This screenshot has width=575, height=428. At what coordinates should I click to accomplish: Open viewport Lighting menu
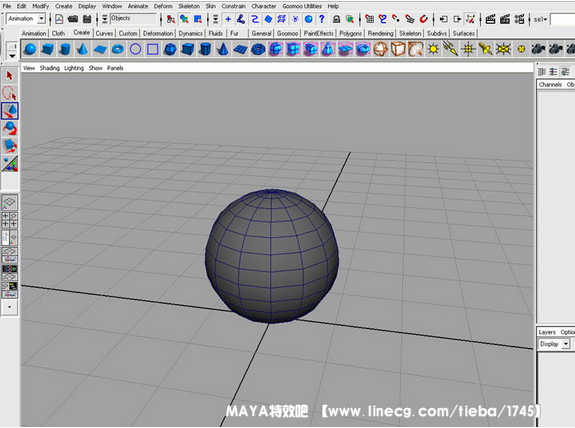pos(74,68)
